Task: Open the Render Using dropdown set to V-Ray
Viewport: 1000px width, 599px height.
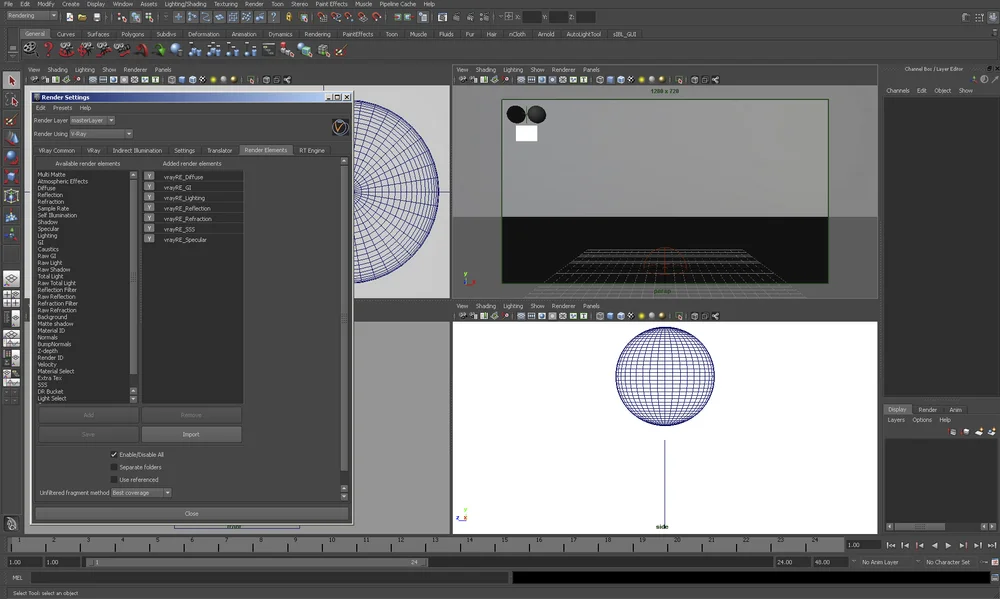Action: coord(100,133)
